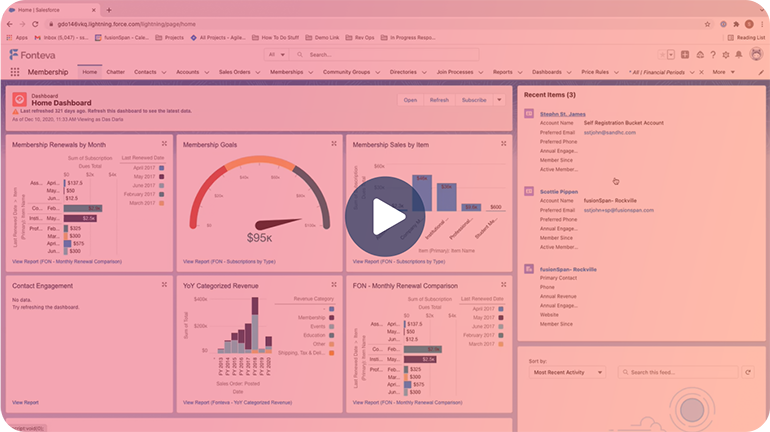
Task: Expand the Membership Sales by Item chart
Action: [503, 144]
